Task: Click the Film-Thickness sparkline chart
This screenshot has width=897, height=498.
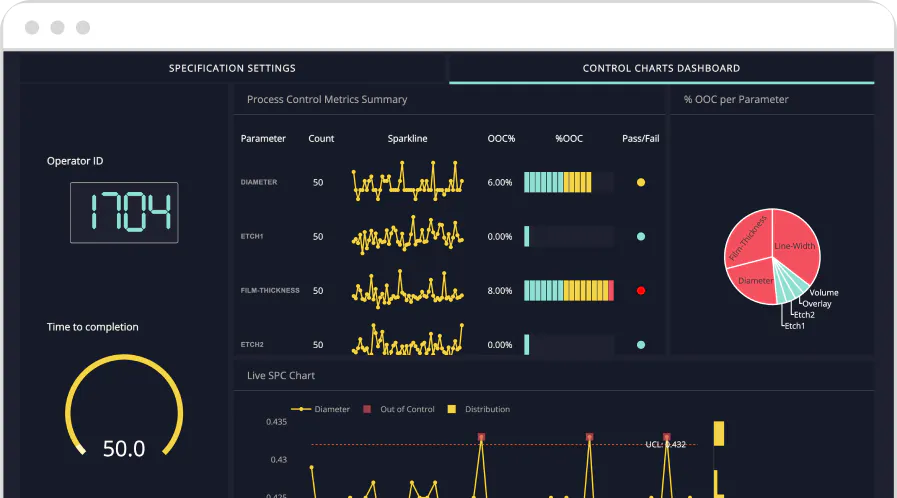Action: pyautogui.click(x=407, y=289)
